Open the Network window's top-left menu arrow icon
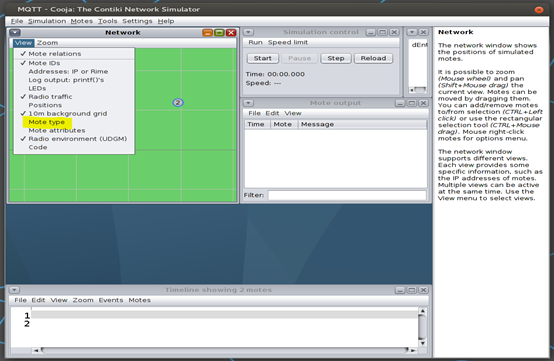 coord(14,32)
